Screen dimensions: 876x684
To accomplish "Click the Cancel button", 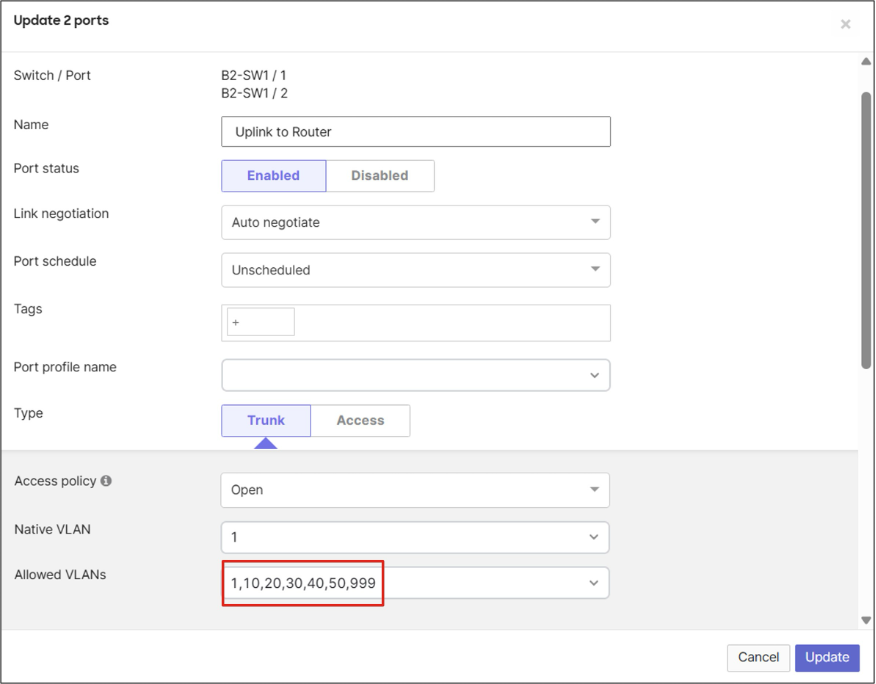I will click(758, 657).
